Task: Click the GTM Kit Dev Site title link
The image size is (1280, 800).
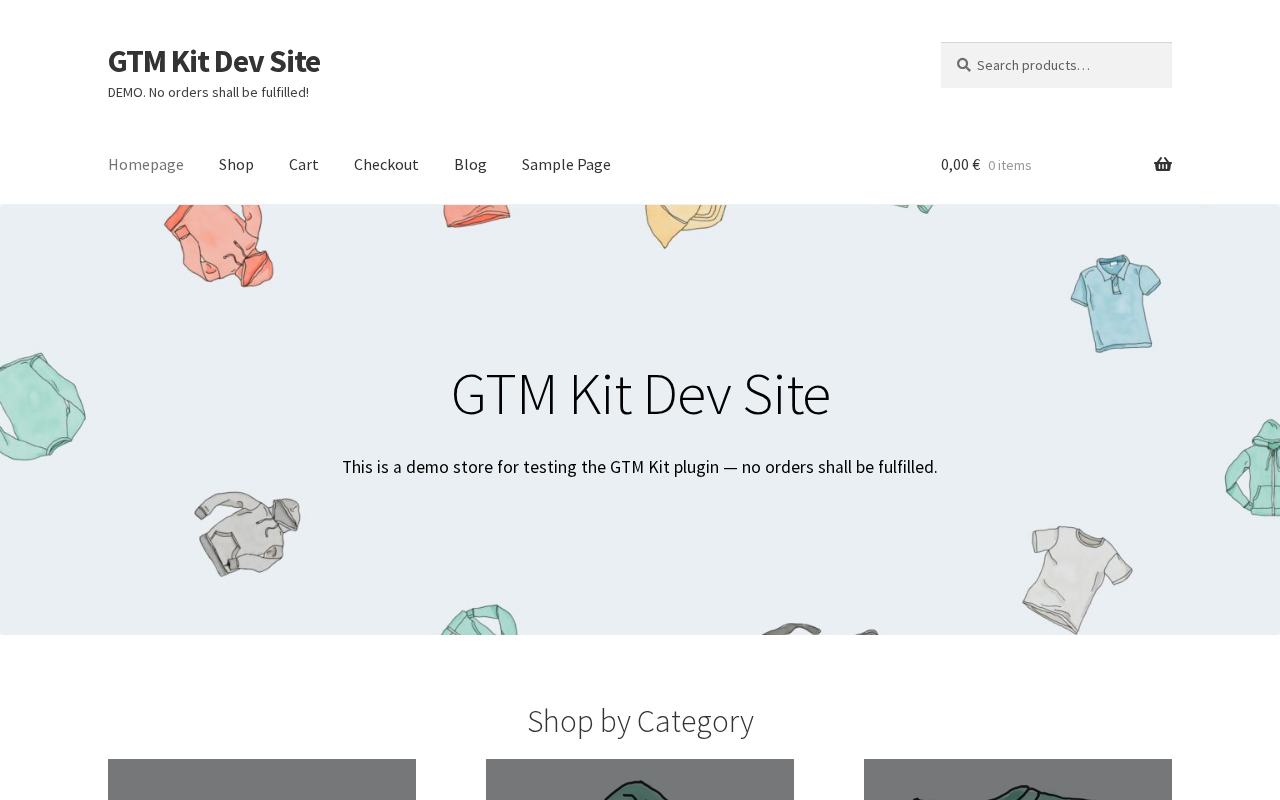Action: pos(214,61)
